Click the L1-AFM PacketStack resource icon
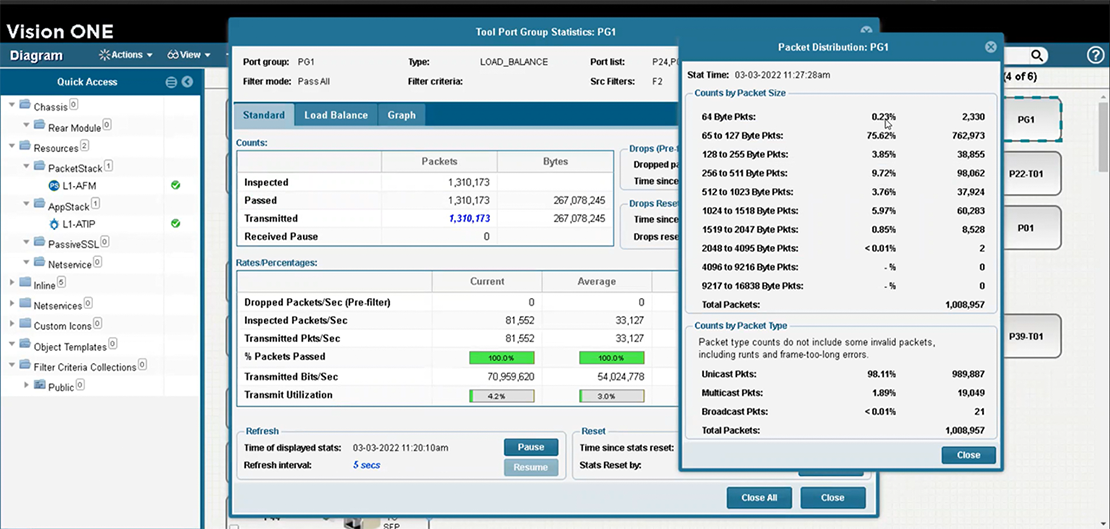Screen dimensions: 1110x529 click(54, 186)
